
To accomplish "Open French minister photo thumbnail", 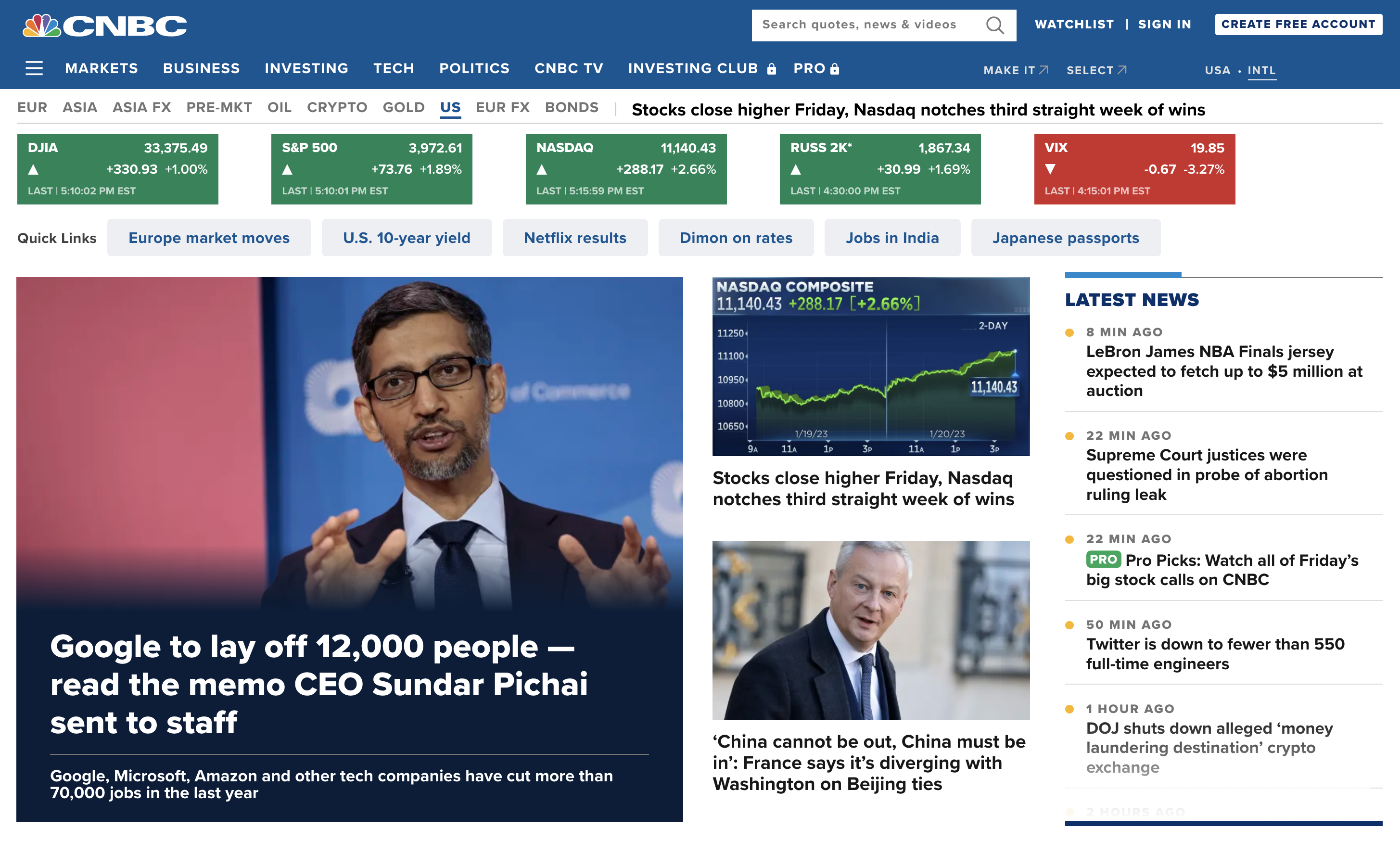I will (x=871, y=630).
